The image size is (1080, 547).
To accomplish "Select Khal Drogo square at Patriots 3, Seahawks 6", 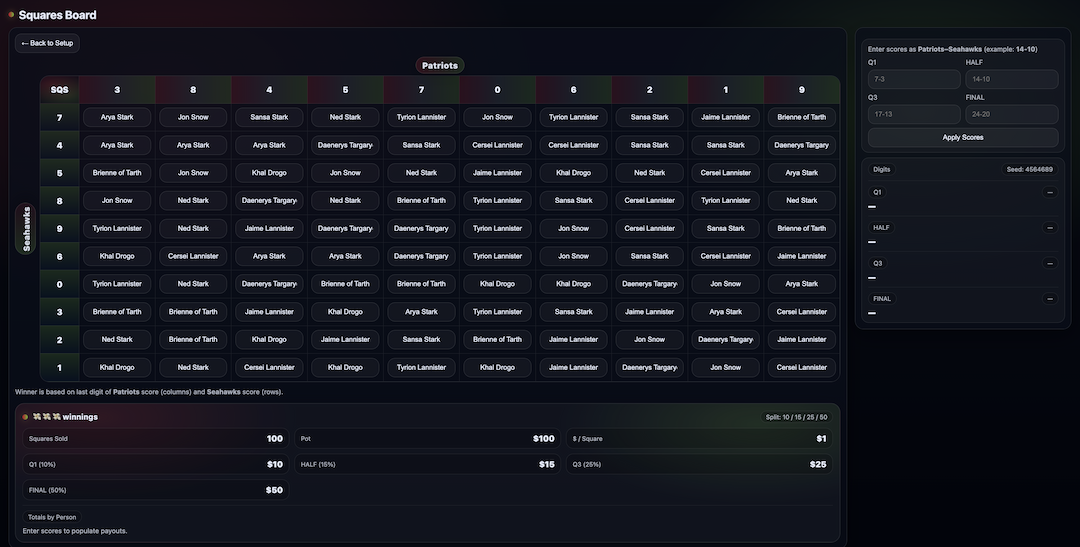I will [x=117, y=256].
